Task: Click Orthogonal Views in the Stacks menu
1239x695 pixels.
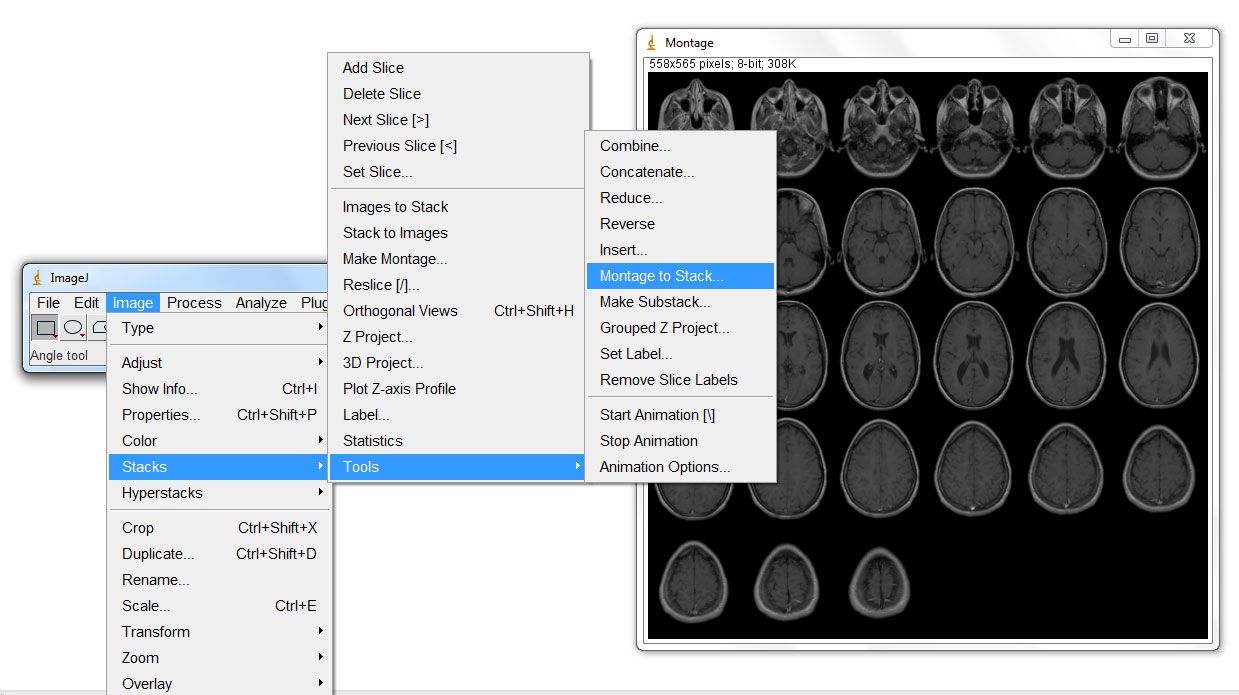Action: click(x=401, y=310)
